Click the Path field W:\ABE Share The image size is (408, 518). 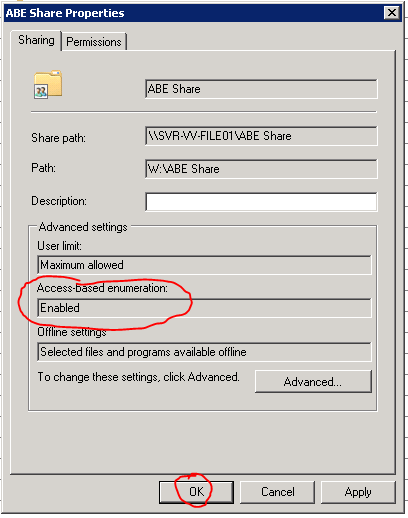tap(261, 169)
